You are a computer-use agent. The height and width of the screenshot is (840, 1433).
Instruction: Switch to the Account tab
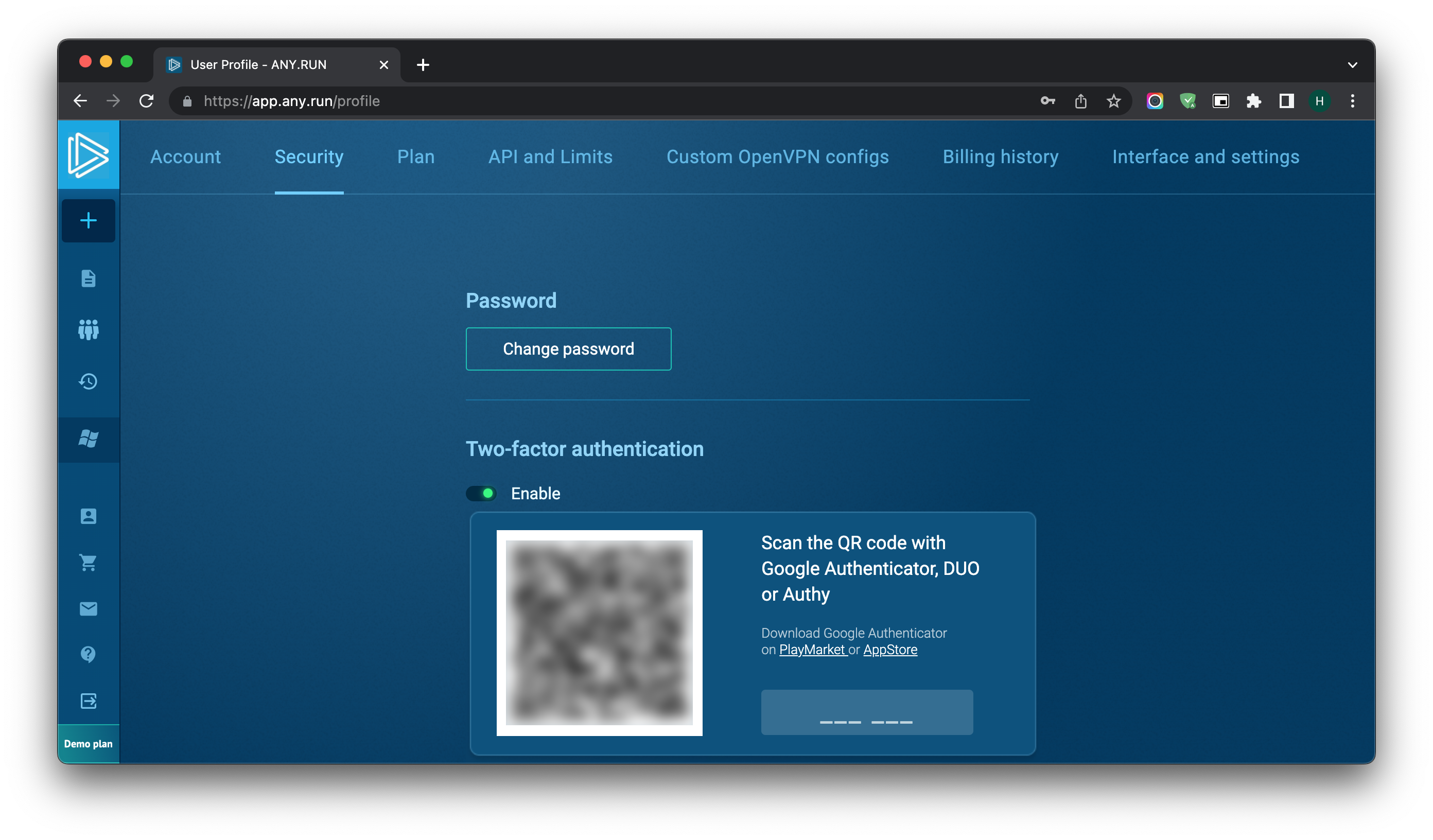(x=185, y=157)
